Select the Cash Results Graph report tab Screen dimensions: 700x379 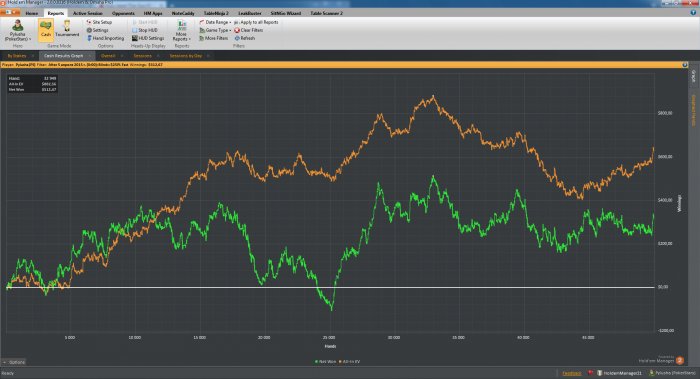pos(63,56)
